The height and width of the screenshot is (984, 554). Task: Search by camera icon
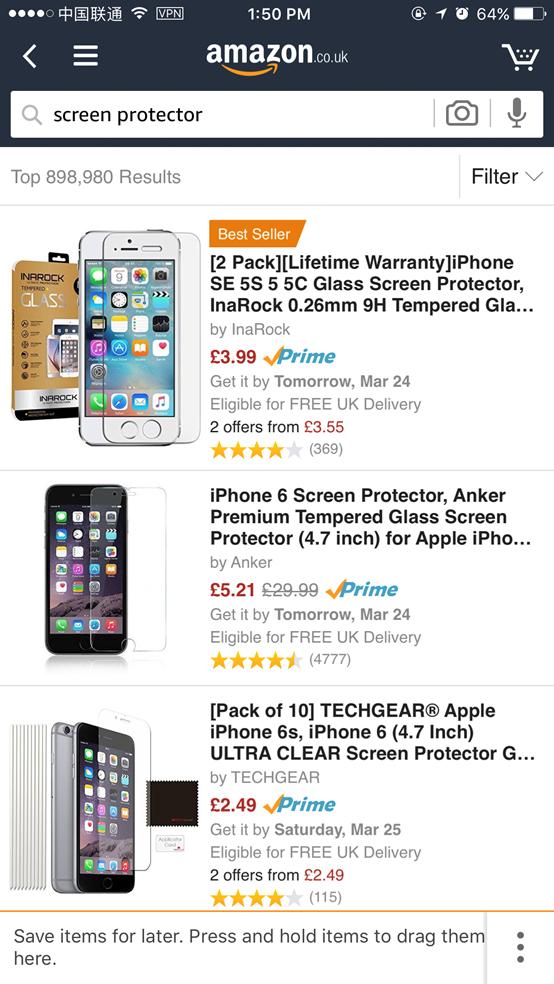pyautogui.click(x=462, y=114)
